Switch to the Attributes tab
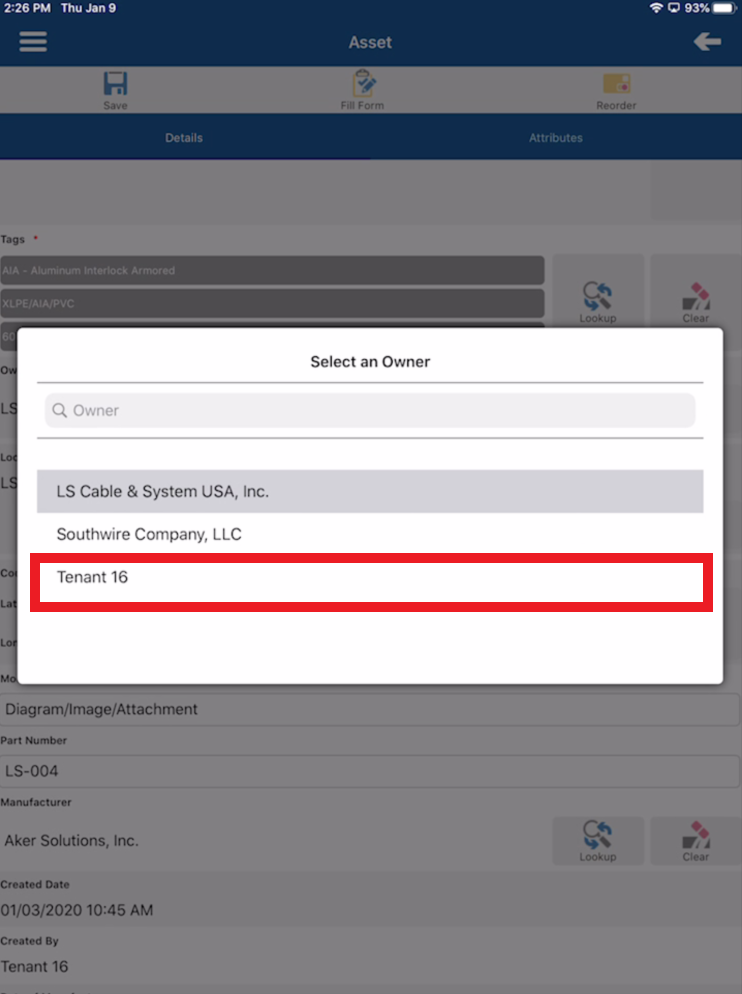This screenshot has width=742, height=994. (x=556, y=138)
